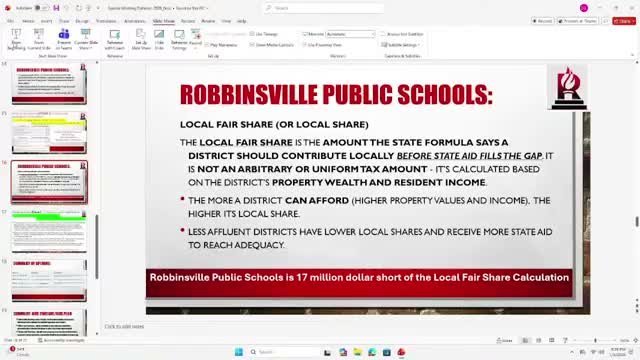Click the Save icon in title bar
The width and height of the screenshot is (640, 360).
[x=56, y=8]
